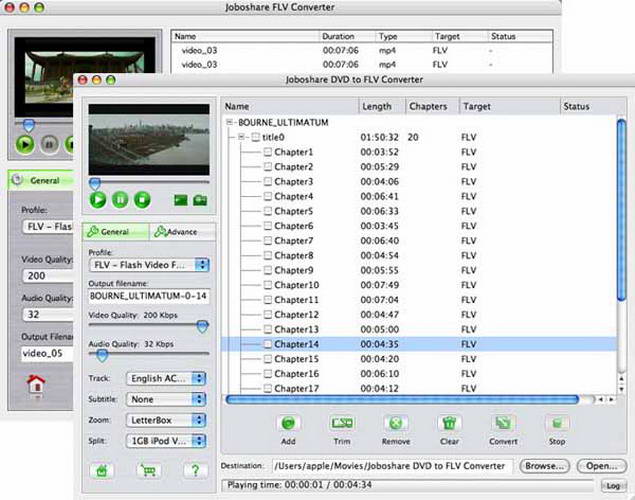Select the General tab
This screenshot has width=635, height=500.
115,232
